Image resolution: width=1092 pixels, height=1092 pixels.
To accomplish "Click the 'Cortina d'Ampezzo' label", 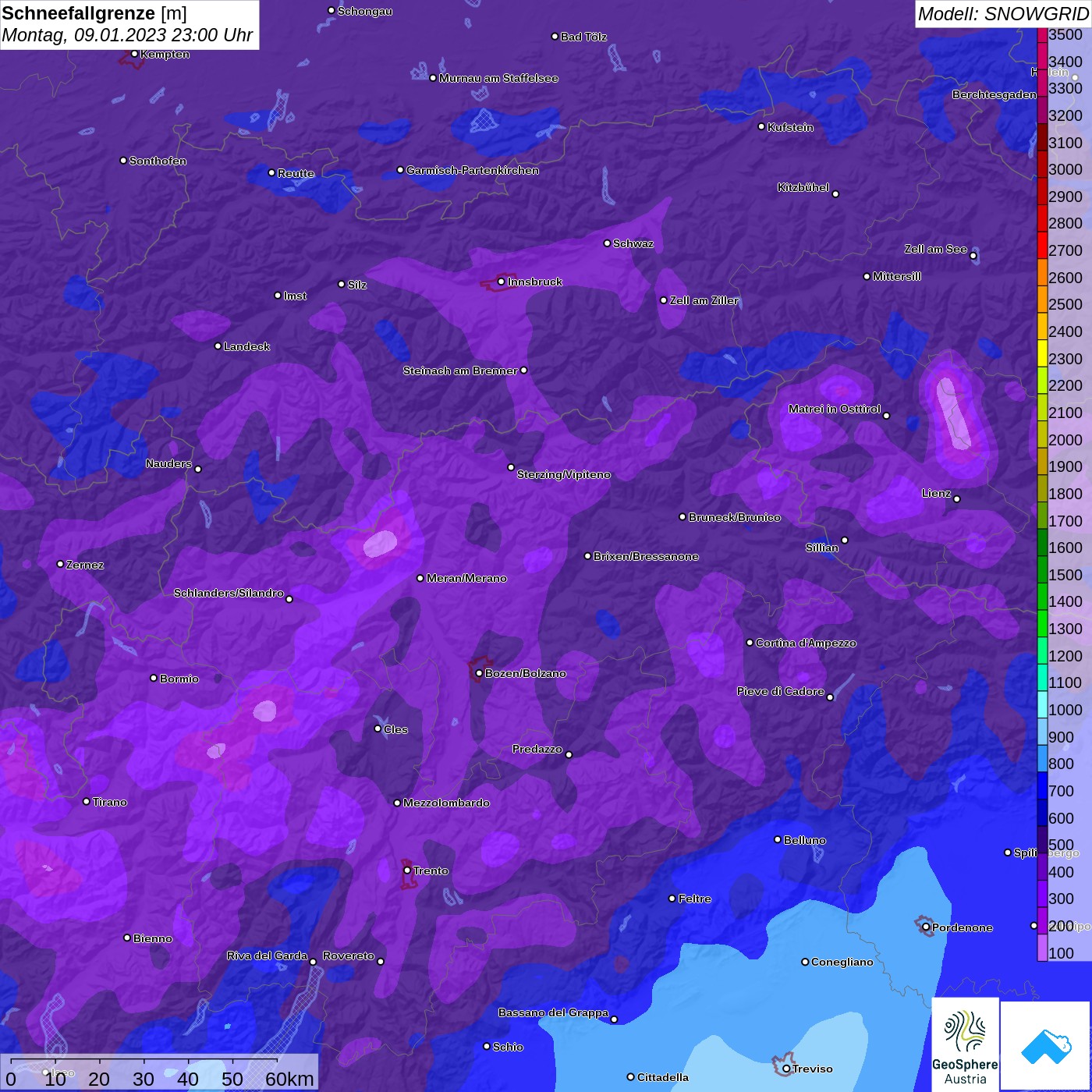I will (806, 643).
